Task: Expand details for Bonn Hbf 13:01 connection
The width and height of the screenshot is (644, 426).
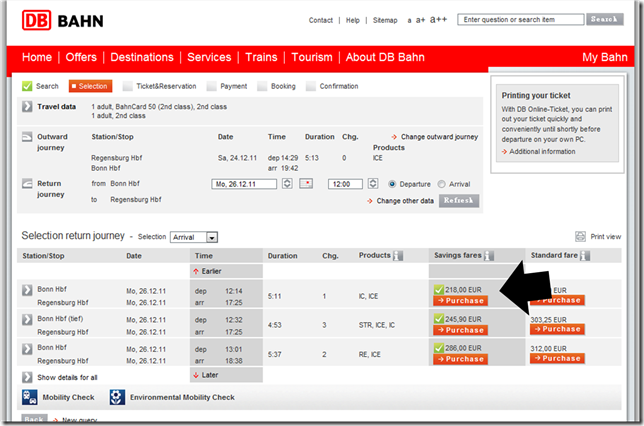Action: [27, 349]
